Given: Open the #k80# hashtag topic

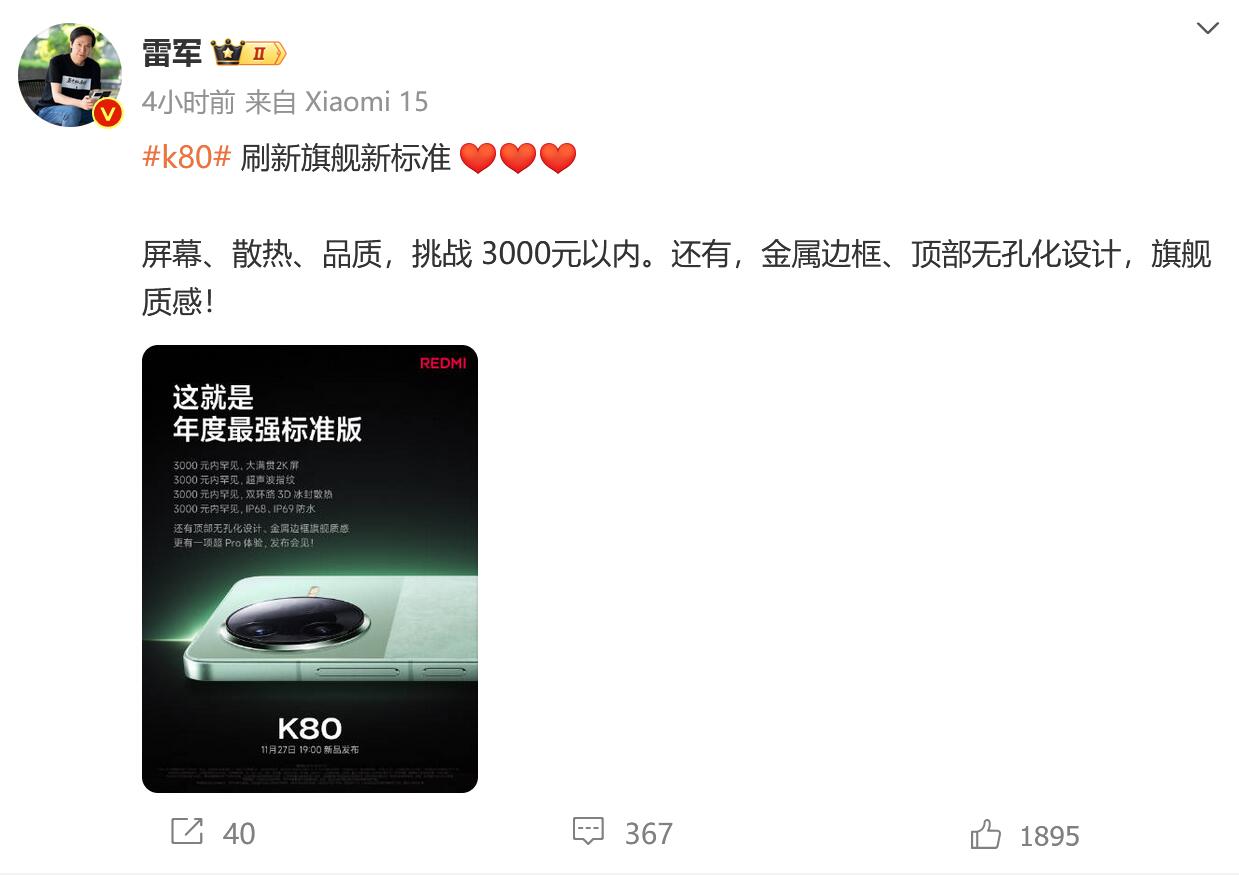Looking at the screenshot, I should tap(187, 157).
